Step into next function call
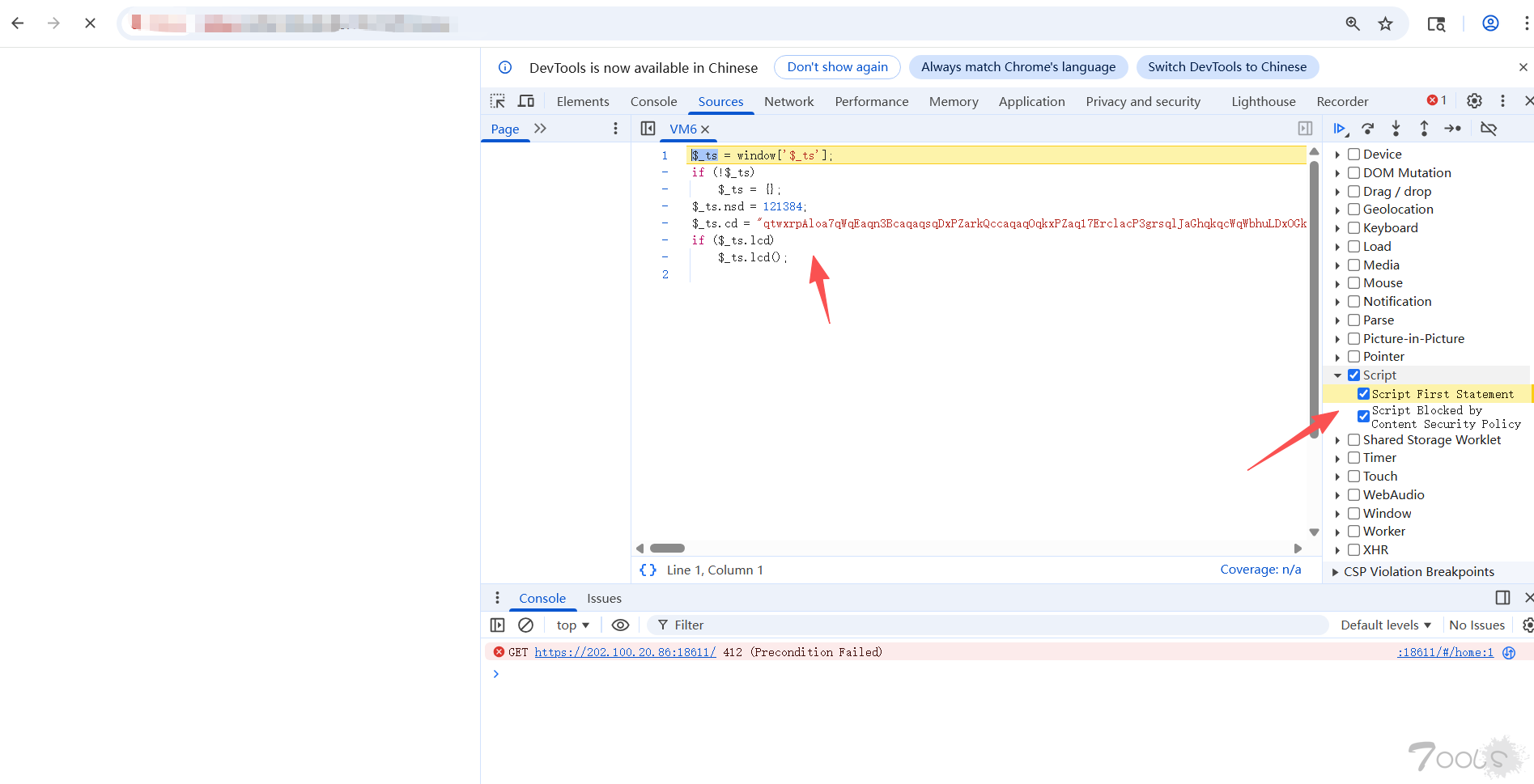The image size is (1534, 784). [1396, 129]
